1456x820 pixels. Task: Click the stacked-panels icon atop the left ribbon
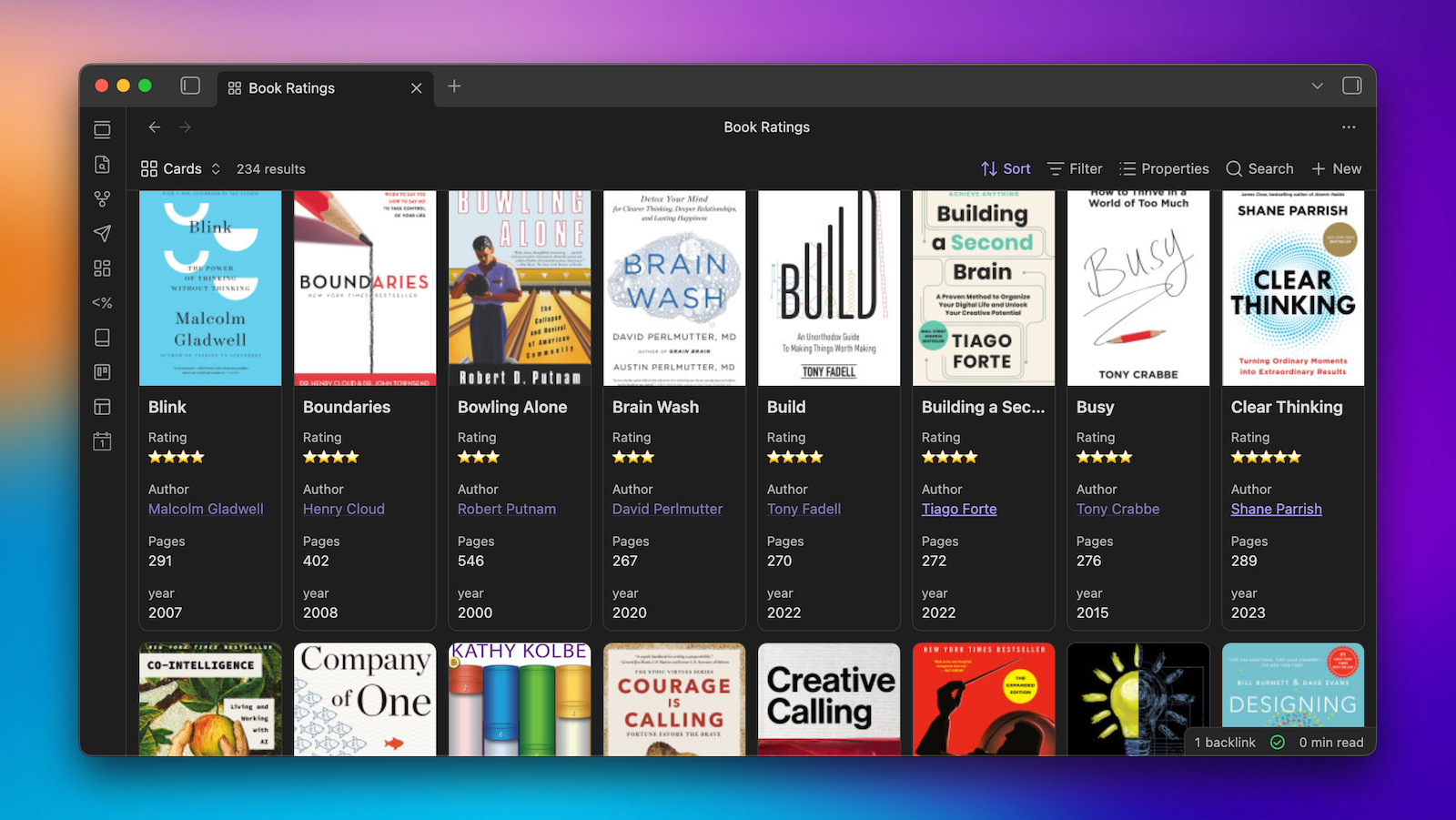[102, 130]
